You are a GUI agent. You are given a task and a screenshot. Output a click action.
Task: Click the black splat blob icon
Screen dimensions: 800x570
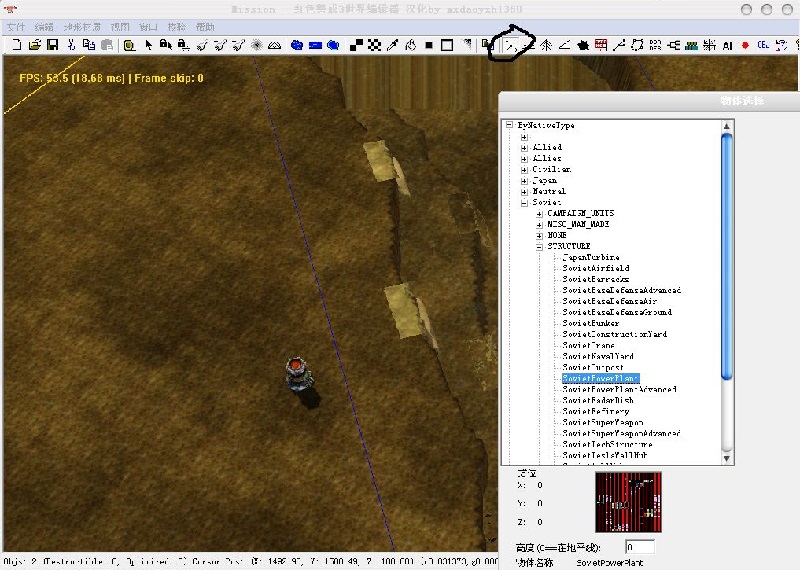pos(583,45)
